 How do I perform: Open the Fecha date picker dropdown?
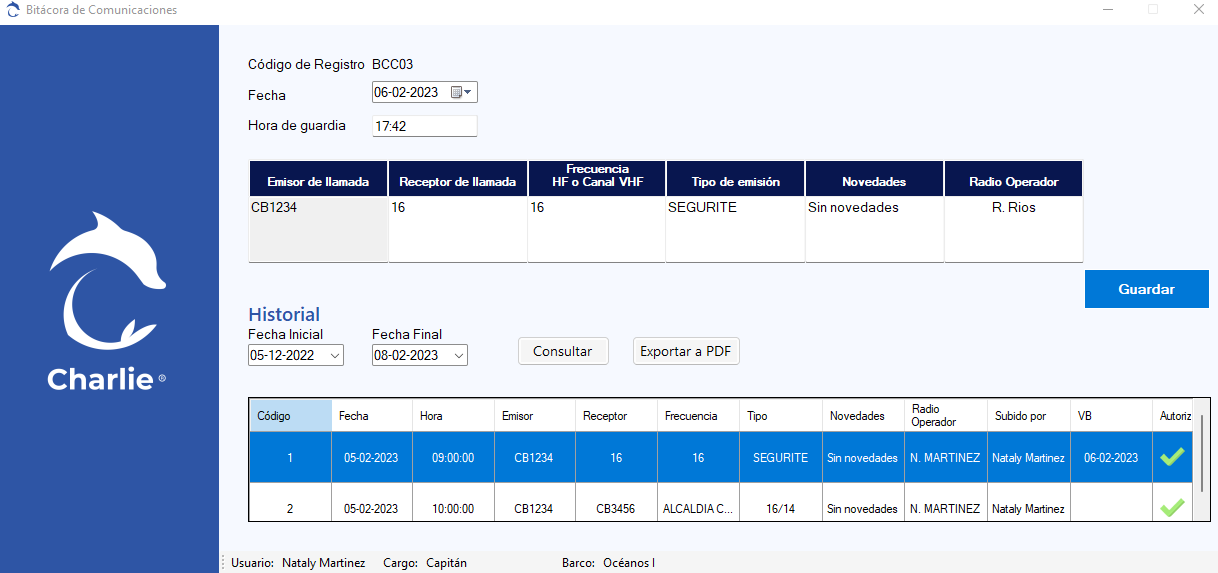[x=468, y=93]
